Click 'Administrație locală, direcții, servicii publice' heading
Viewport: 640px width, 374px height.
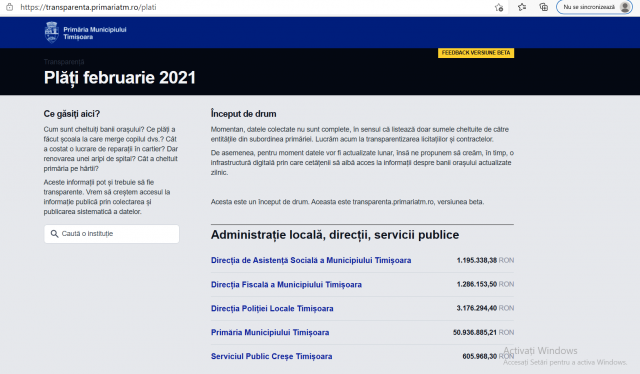[335, 235]
